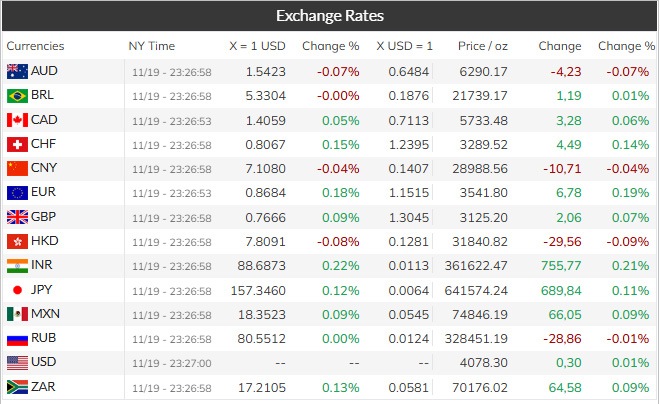Click the Chinese flag icon
Image resolution: width=660 pixels, height=404 pixels.
coord(17,169)
